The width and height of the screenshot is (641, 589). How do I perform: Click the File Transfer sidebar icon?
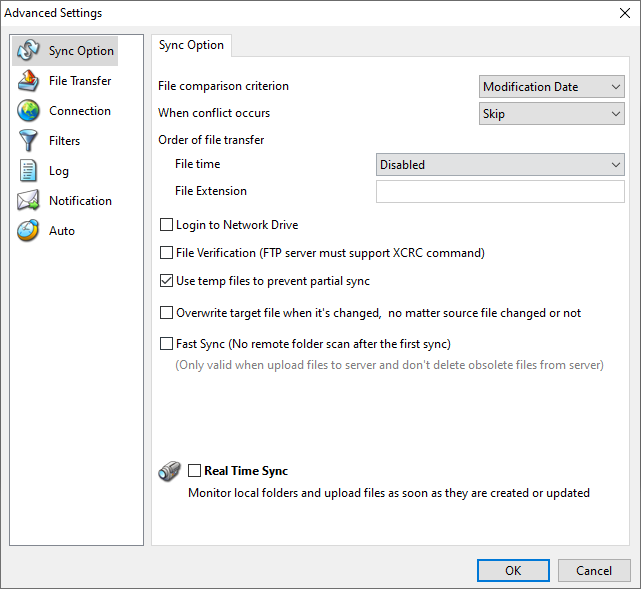click(29, 81)
